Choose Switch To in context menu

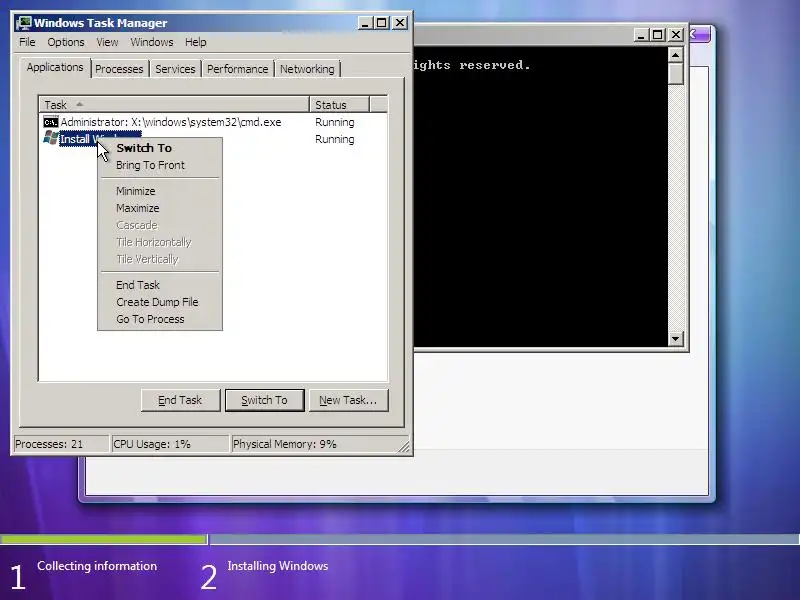click(x=160, y=148)
